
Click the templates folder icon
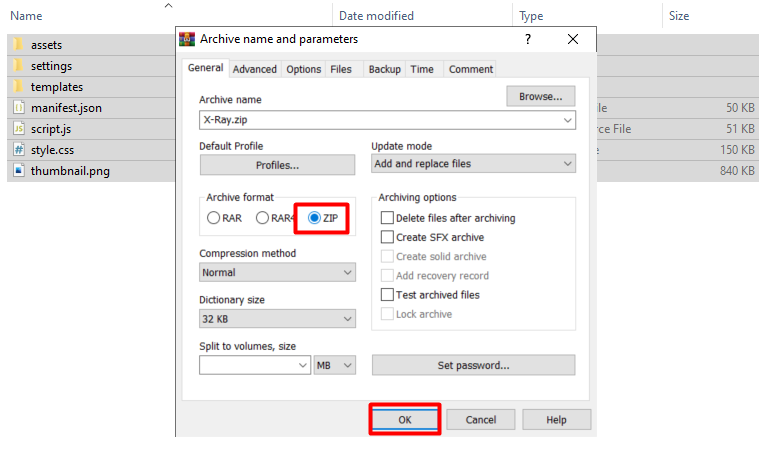(x=18, y=87)
